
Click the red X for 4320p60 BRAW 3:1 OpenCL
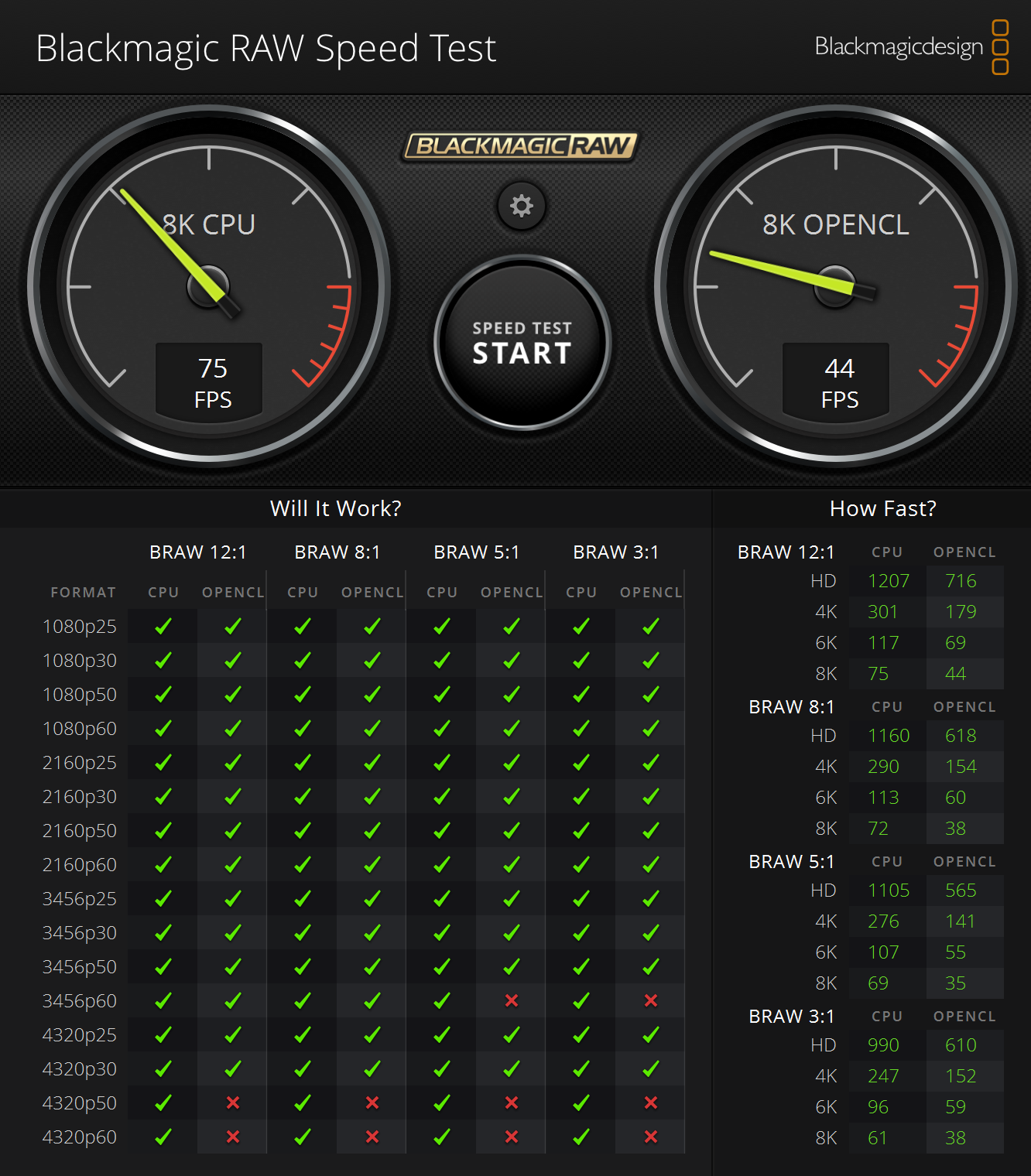tap(650, 1137)
